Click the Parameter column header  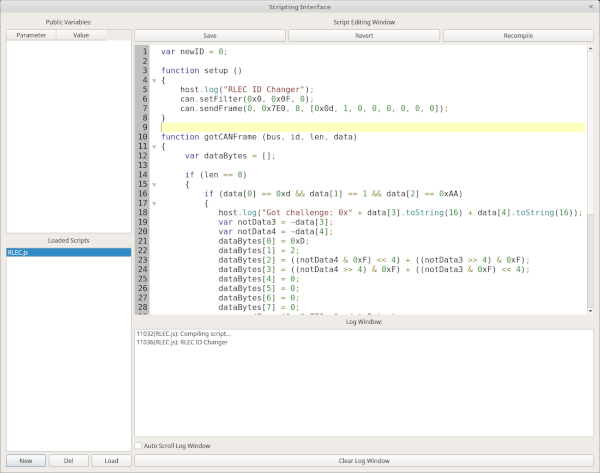[31, 35]
